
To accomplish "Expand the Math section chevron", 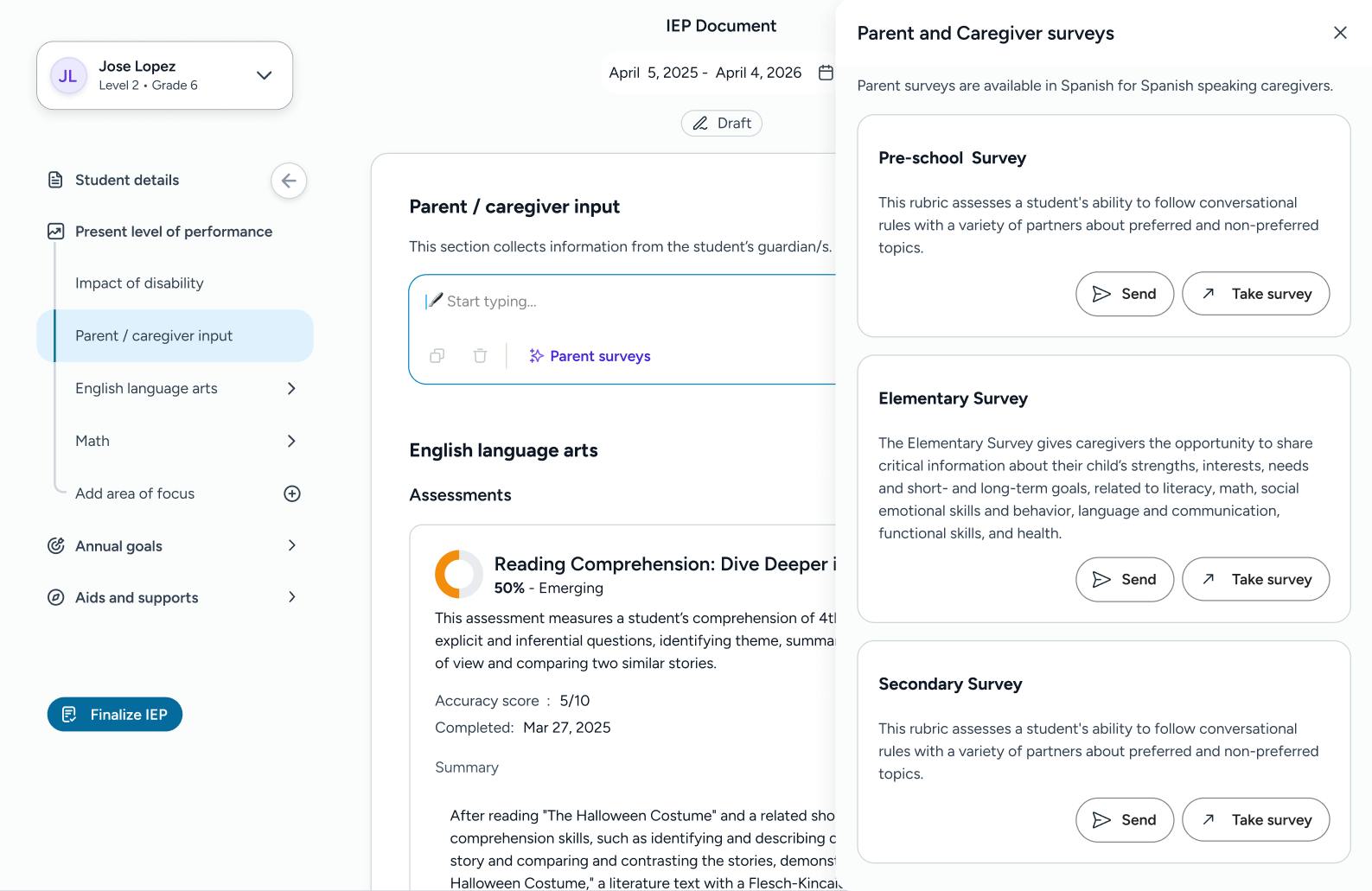I will click(291, 441).
